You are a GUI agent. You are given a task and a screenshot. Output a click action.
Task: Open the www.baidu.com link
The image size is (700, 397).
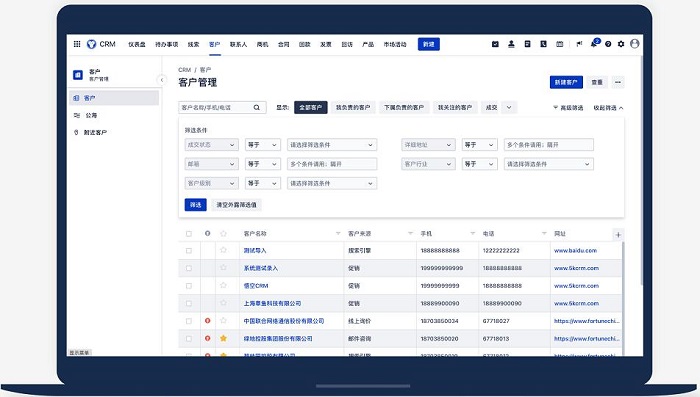575,251
